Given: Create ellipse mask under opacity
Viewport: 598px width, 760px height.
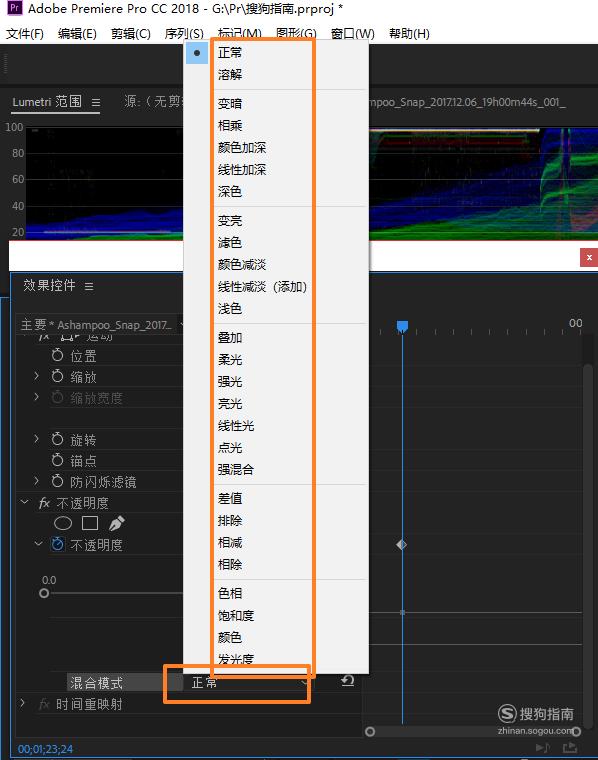Looking at the screenshot, I should point(63,523).
